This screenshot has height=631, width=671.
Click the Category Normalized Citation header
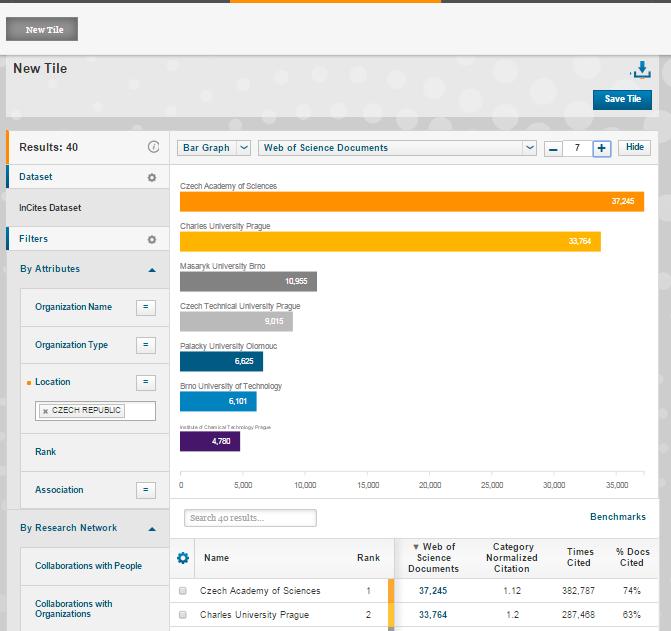[512, 558]
